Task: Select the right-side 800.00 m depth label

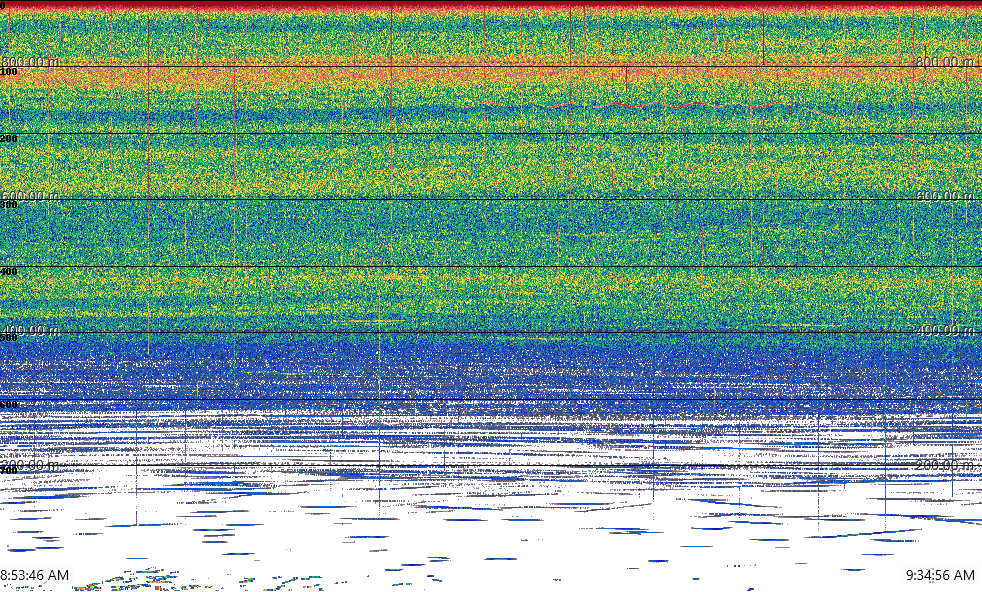Action: point(945,61)
